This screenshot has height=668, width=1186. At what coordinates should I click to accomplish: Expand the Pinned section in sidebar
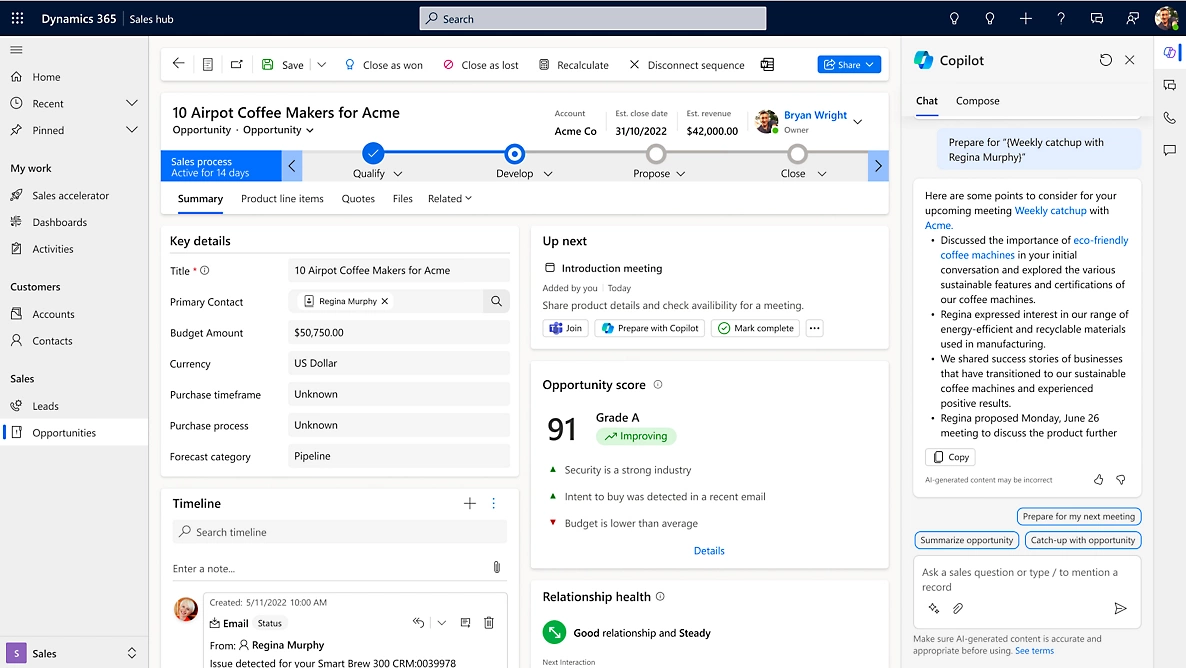click(x=131, y=130)
